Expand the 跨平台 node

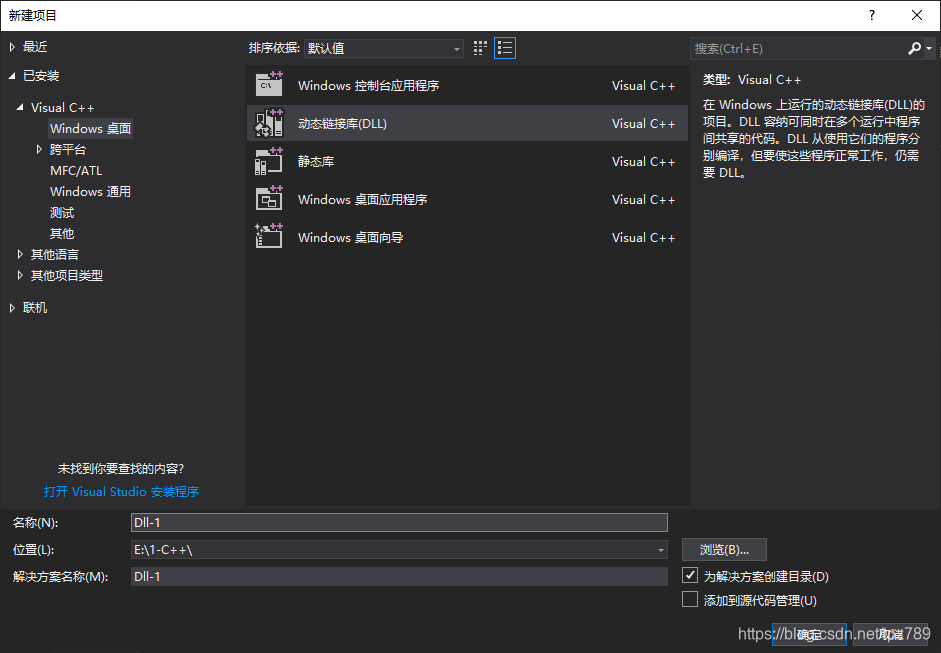39,149
